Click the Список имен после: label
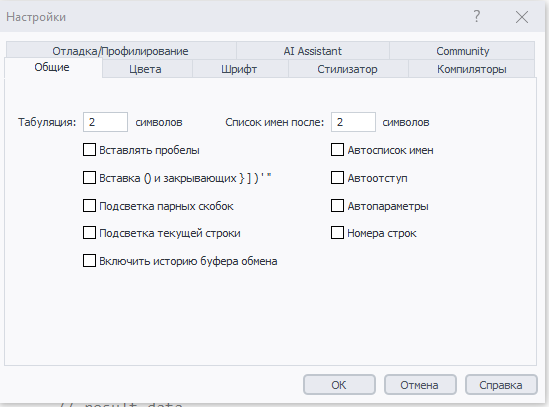This screenshot has width=549, height=407. [274, 122]
